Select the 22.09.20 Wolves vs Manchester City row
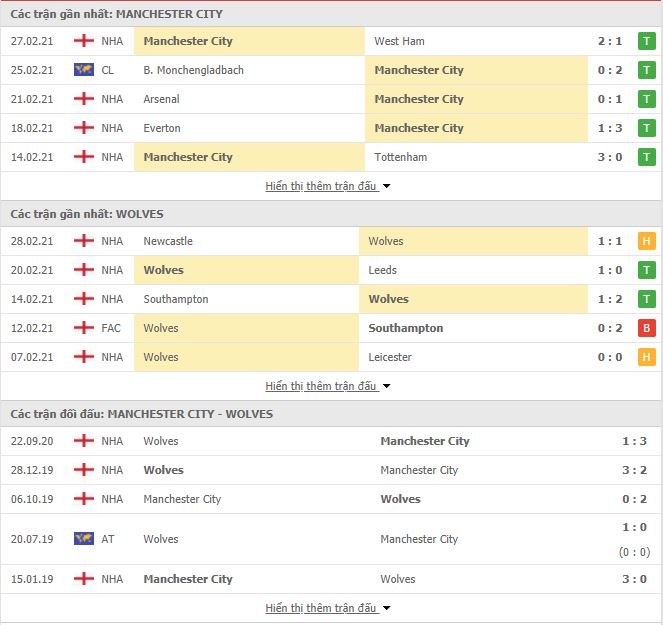Viewport: 663px width, 625px height. [x=332, y=441]
